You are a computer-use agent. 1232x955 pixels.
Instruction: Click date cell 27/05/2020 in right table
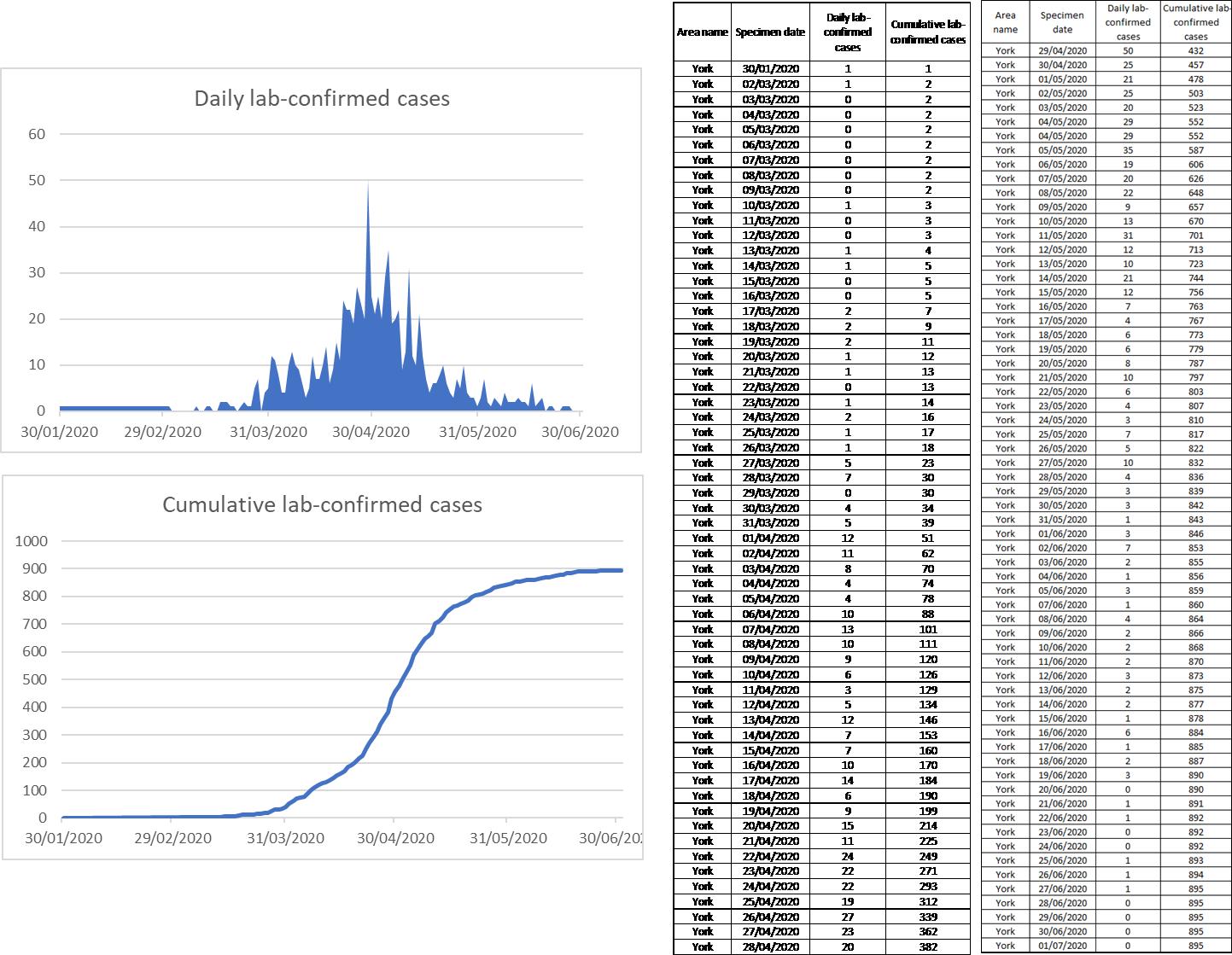1062,463
